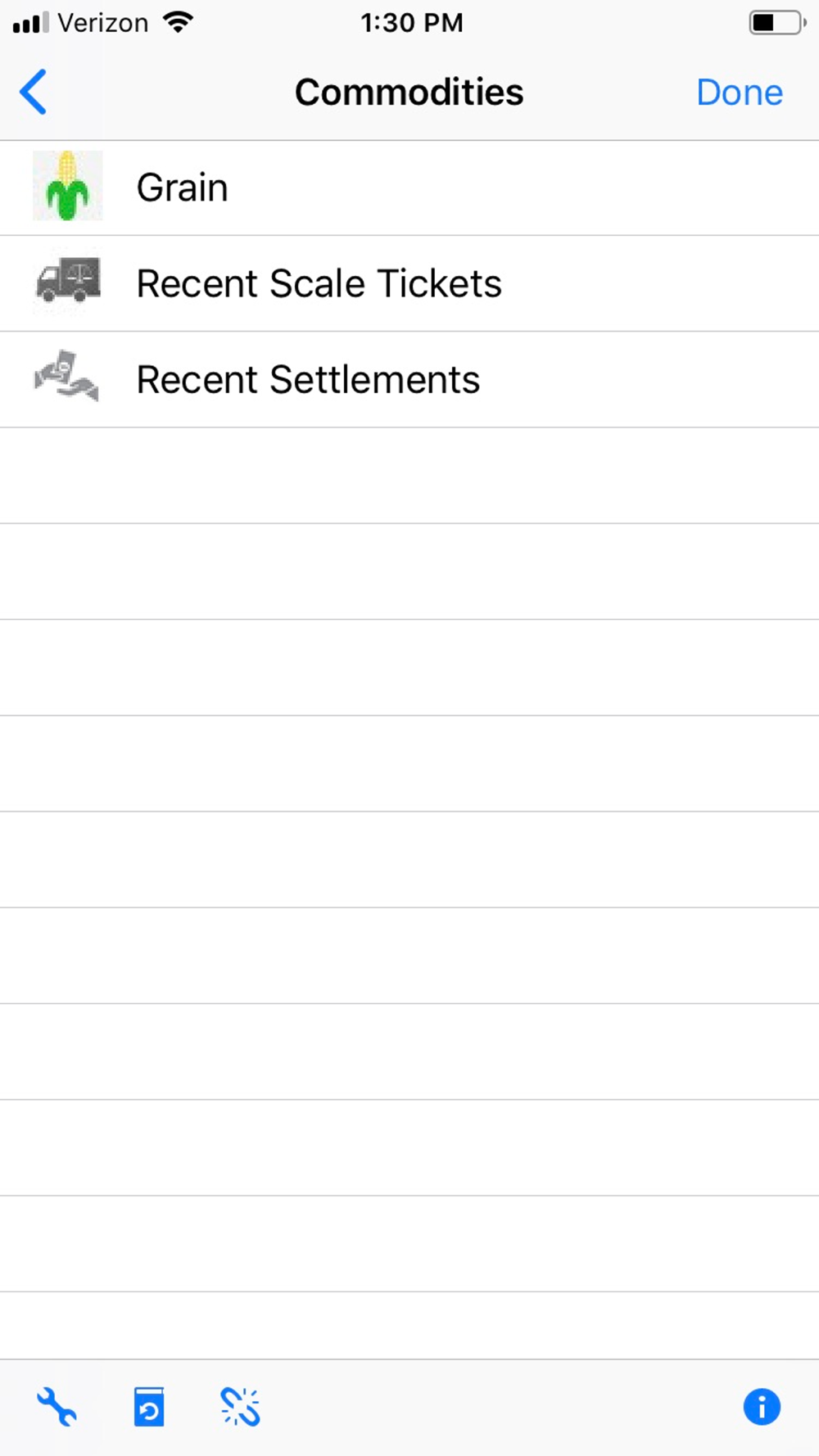Tap the Wi-Fi icon in status bar

tap(178, 22)
